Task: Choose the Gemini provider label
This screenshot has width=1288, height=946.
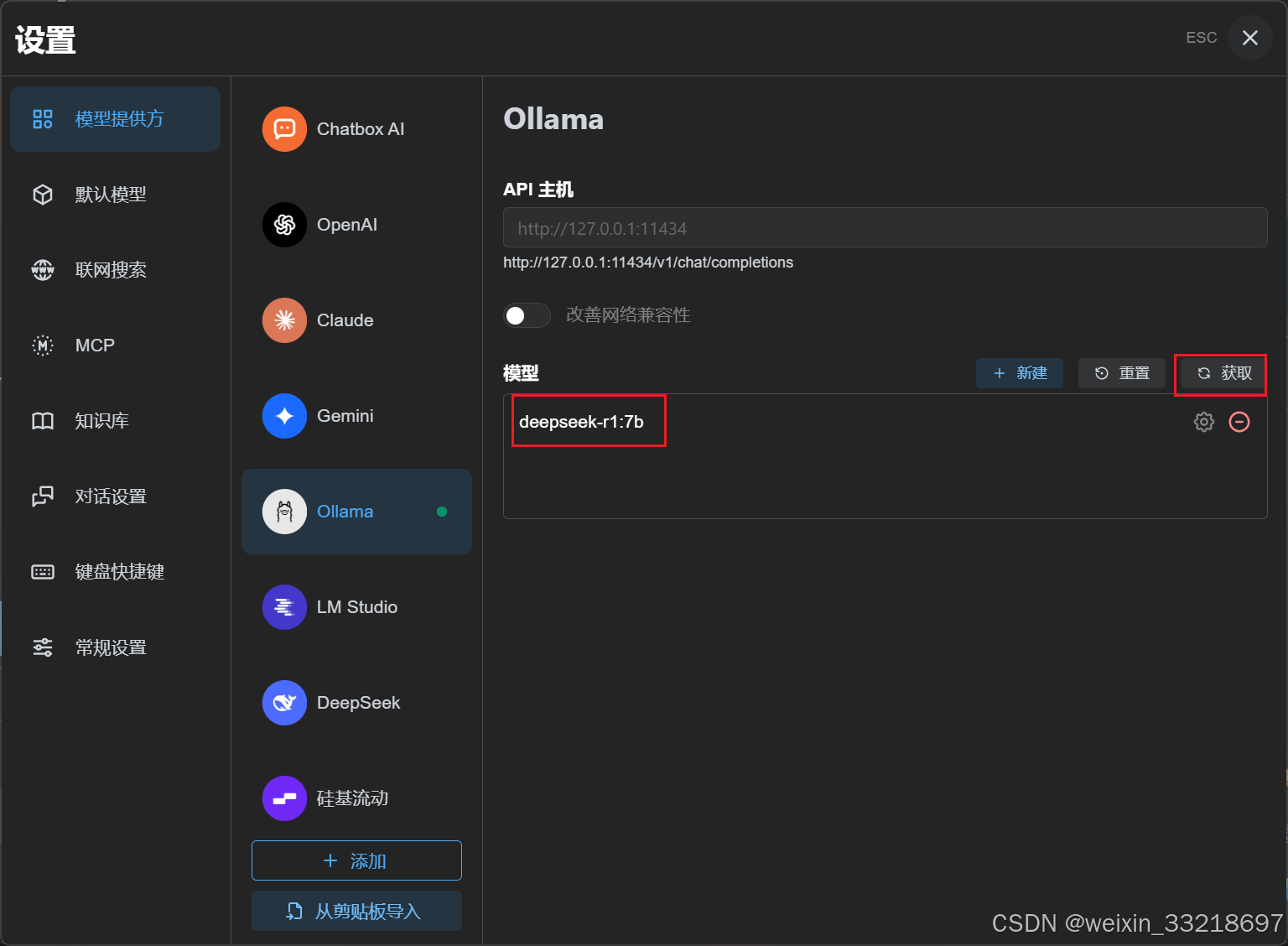Action: (x=345, y=416)
